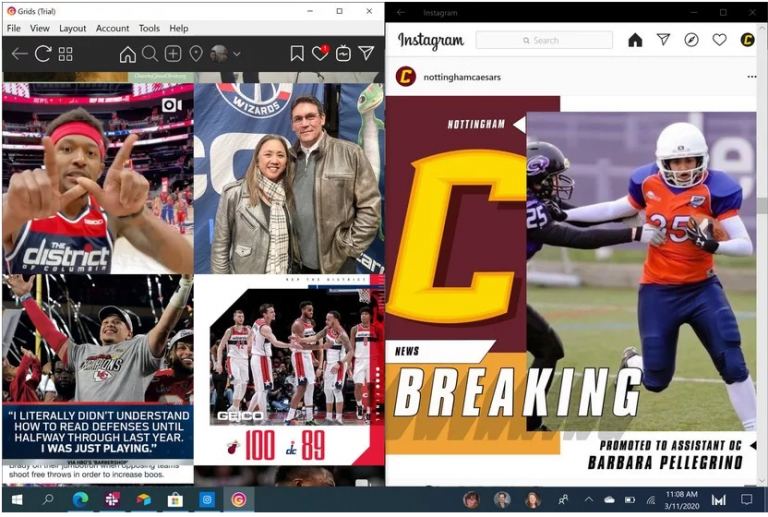Open Microsoft Store from taskbar
This screenshot has width=768, height=517.
tap(175, 500)
